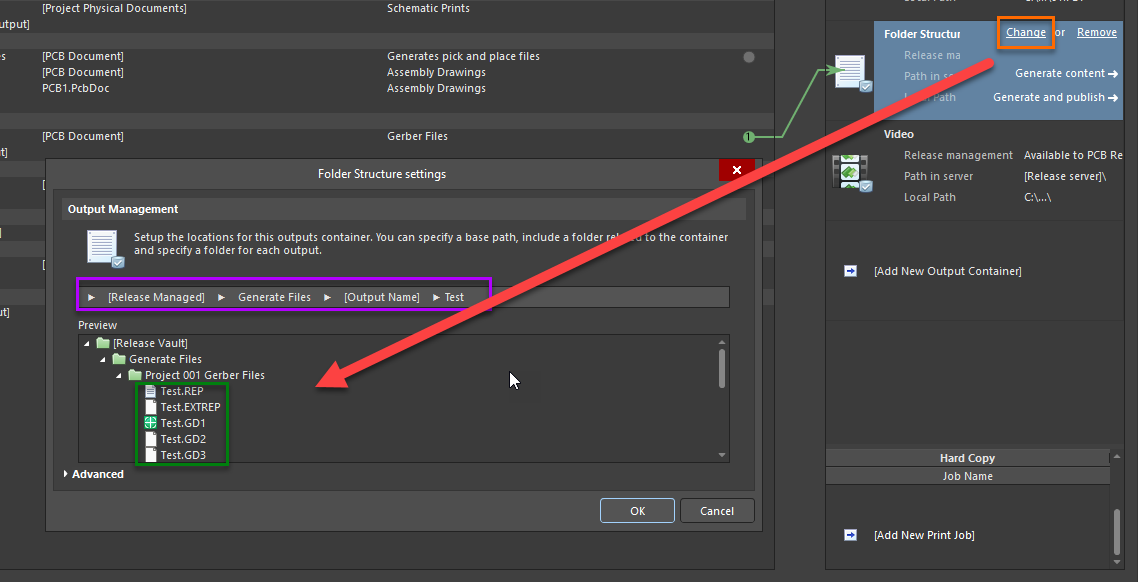Click the Test.REP report file icon
Screen dimensions: 1138x582
(151, 391)
